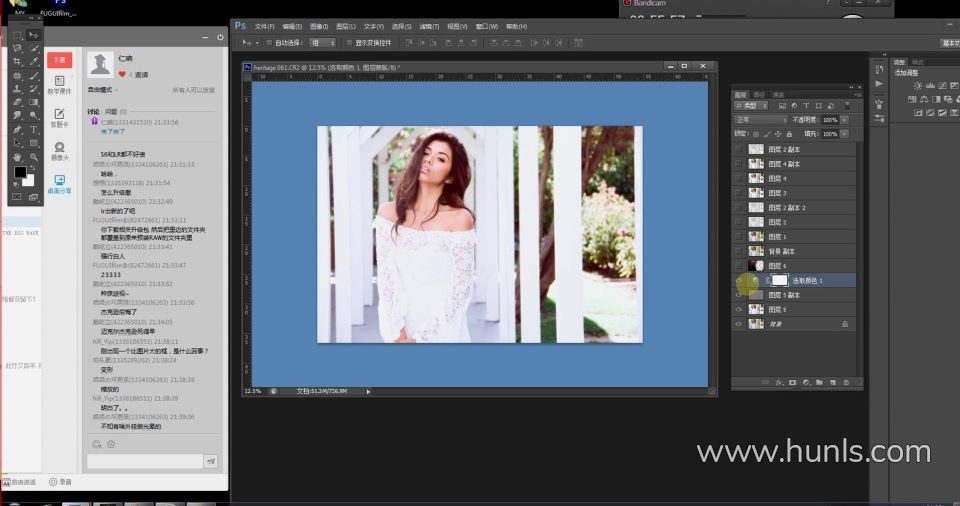Click the chat message input field

tap(144, 461)
